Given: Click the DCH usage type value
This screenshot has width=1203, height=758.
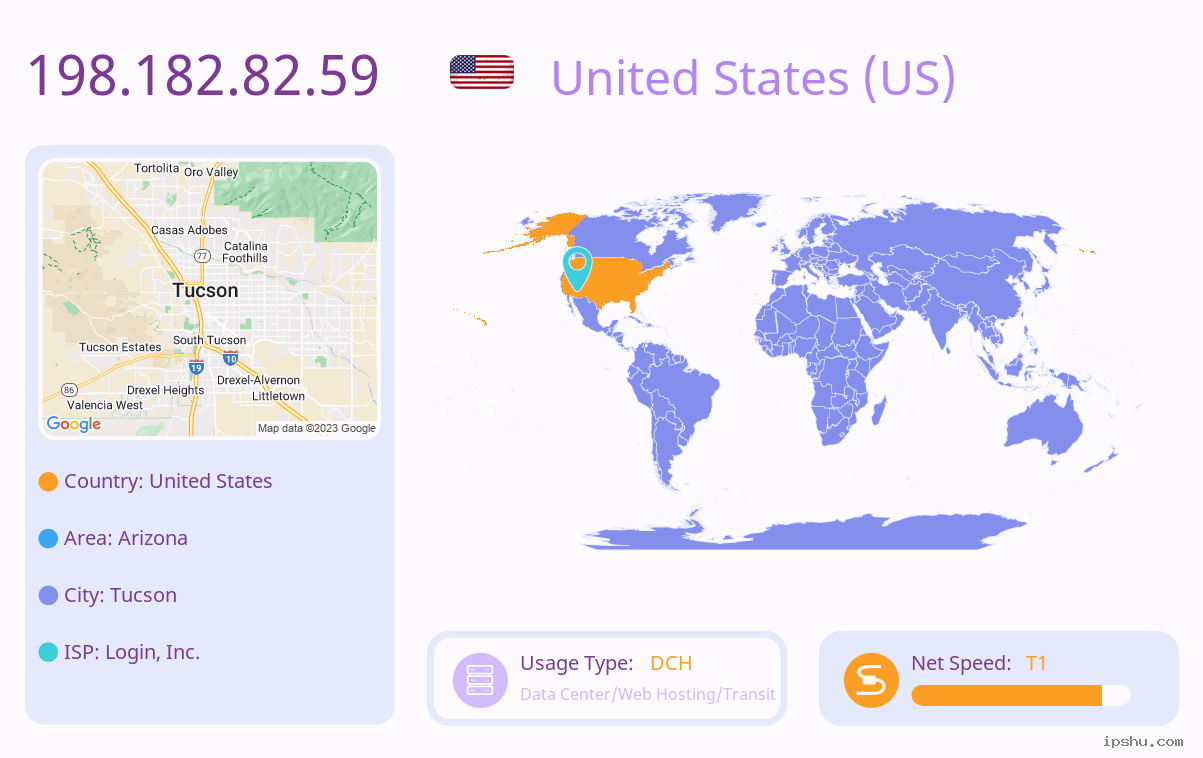Looking at the screenshot, I should click(x=671, y=663).
